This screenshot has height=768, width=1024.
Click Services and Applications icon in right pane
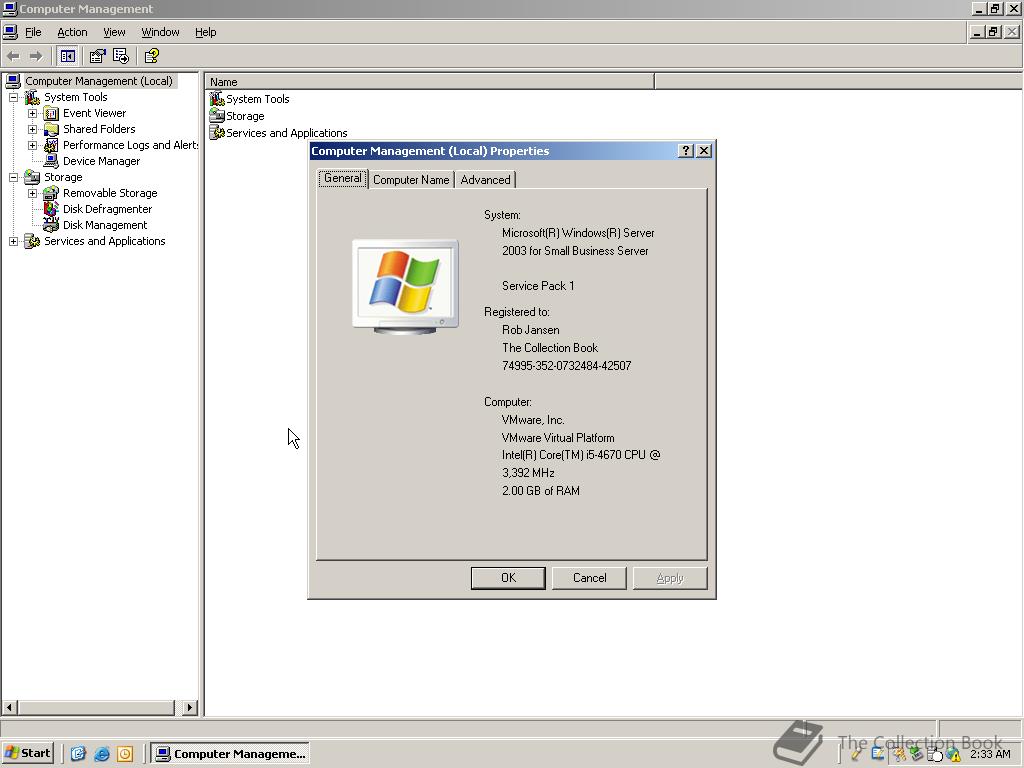coord(217,133)
